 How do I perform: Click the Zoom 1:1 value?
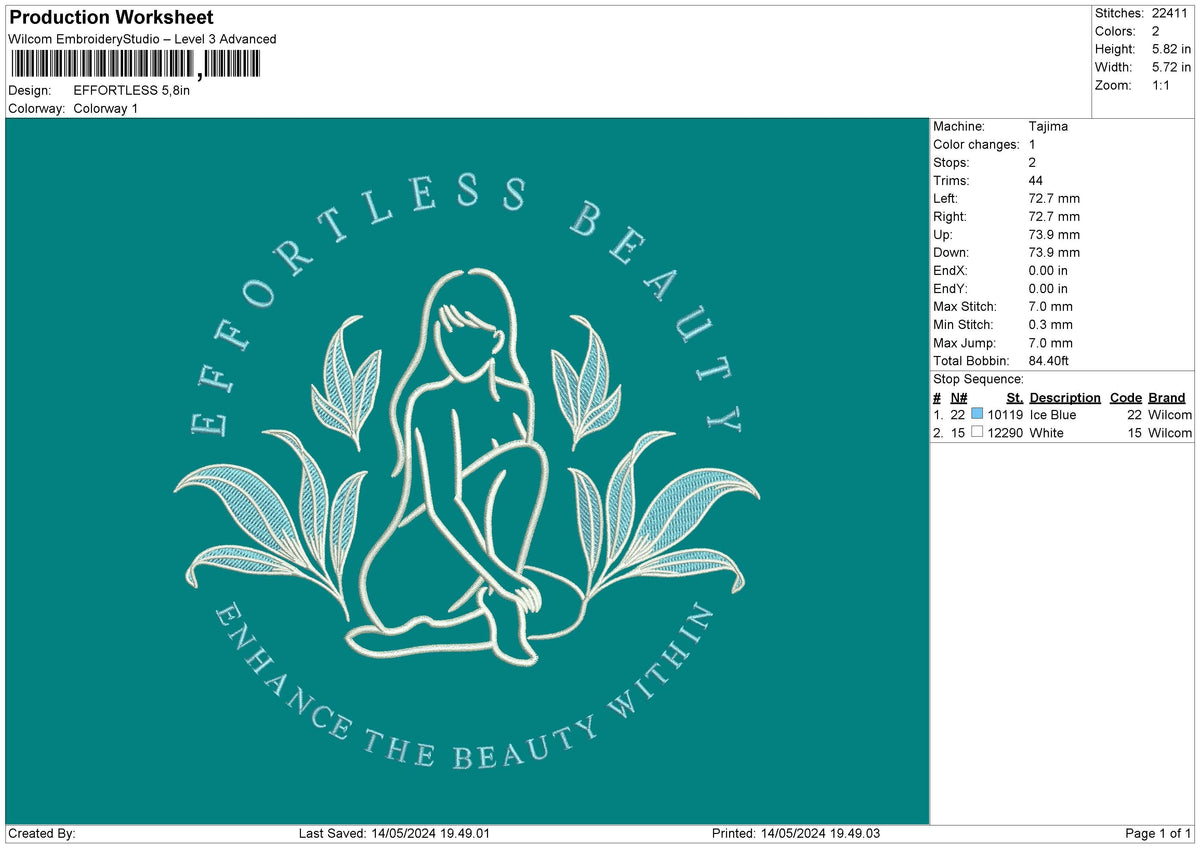(1162, 85)
